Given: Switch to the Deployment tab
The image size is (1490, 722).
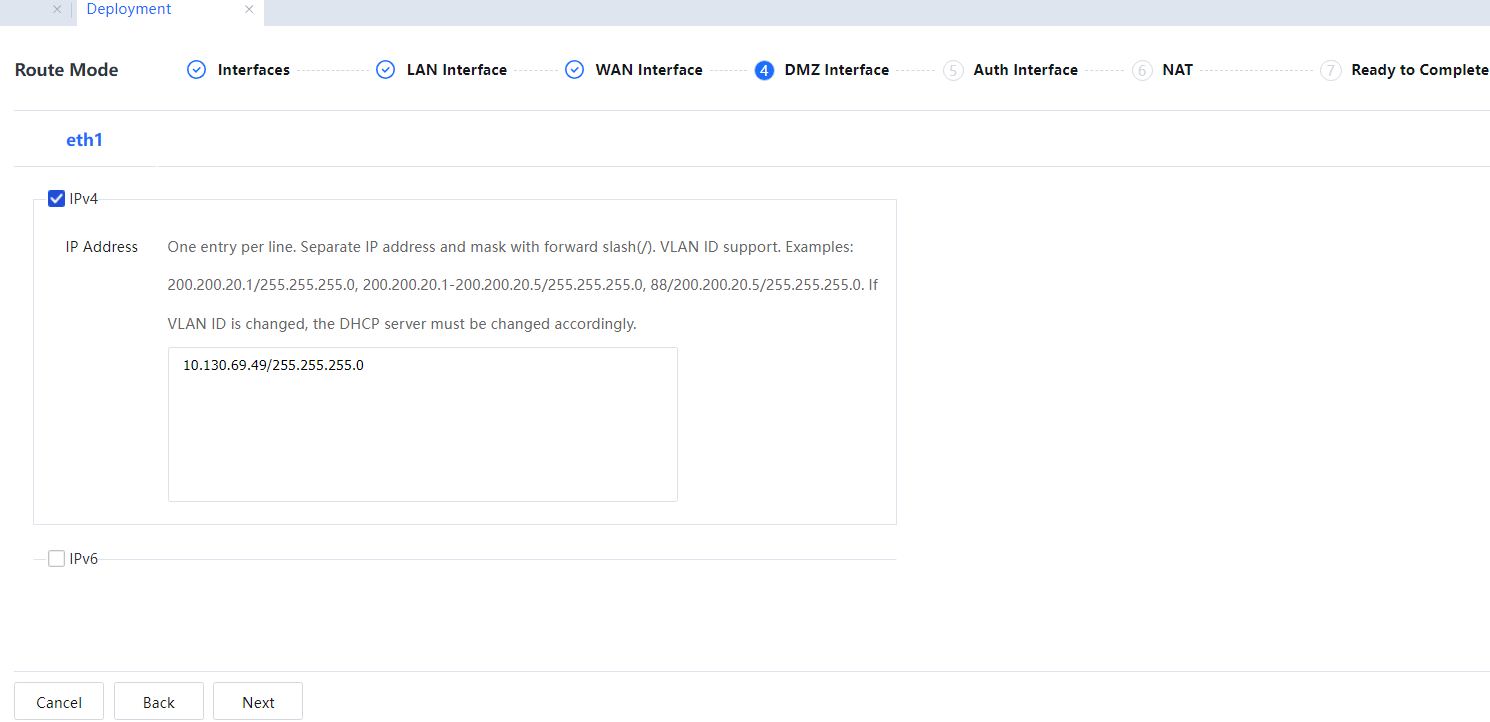Looking at the screenshot, I should pos(129,9).
